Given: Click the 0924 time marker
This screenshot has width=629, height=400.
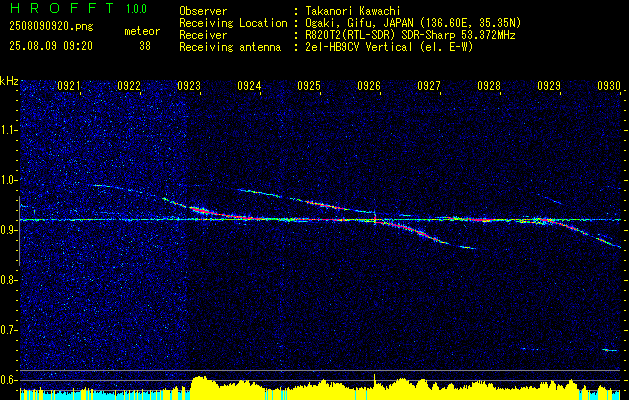Looking at the screenshot, I should point(249,85).
